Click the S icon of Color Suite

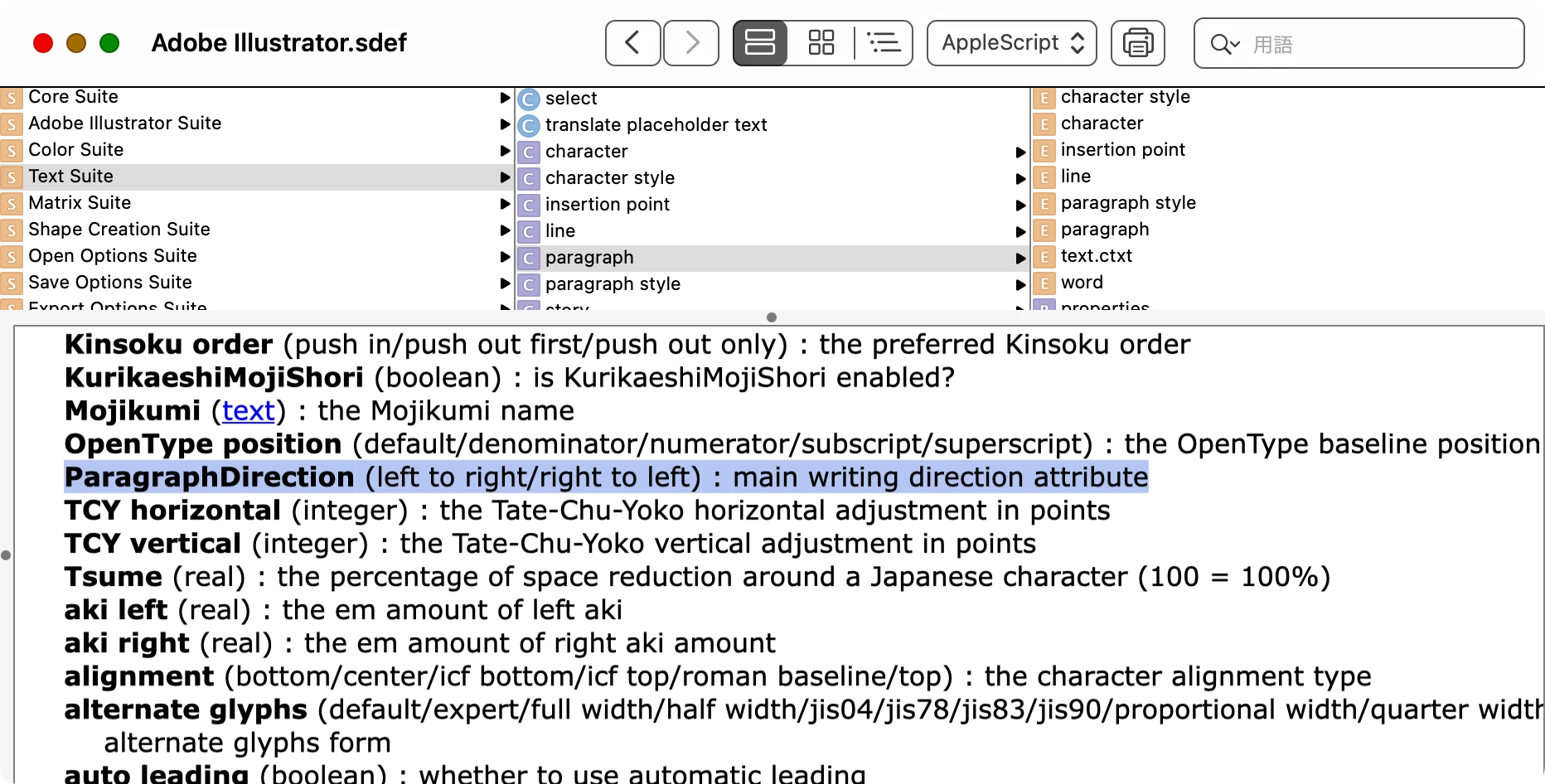[x=12, y=151]
